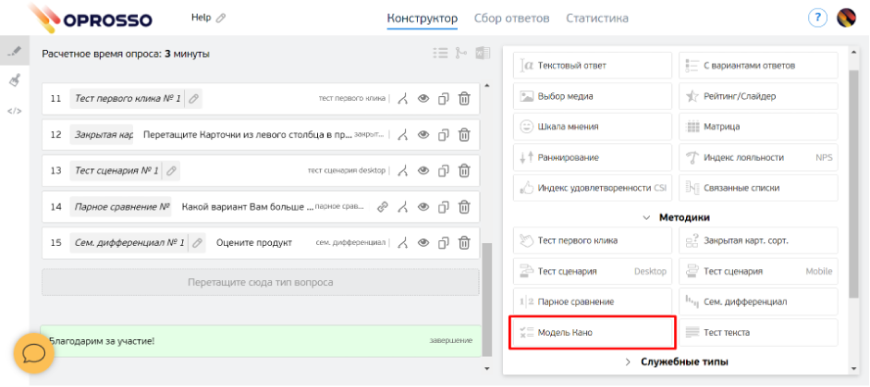Select Текстовый ответ question type
The height and width of the screenshot is (387, 870).
coord(593,66)
